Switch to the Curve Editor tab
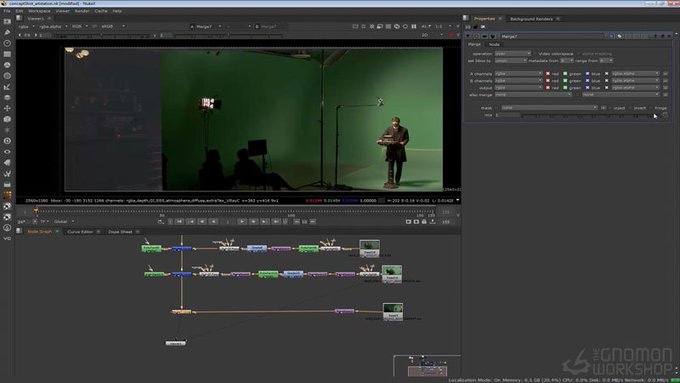The height and width of the screenshot is (383, 680). (x=80, y=232)
